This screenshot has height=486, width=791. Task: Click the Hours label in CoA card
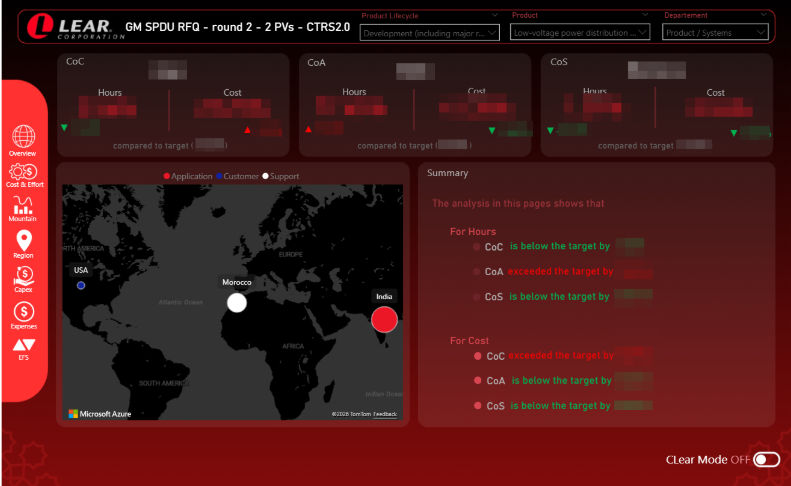point(354,92)
